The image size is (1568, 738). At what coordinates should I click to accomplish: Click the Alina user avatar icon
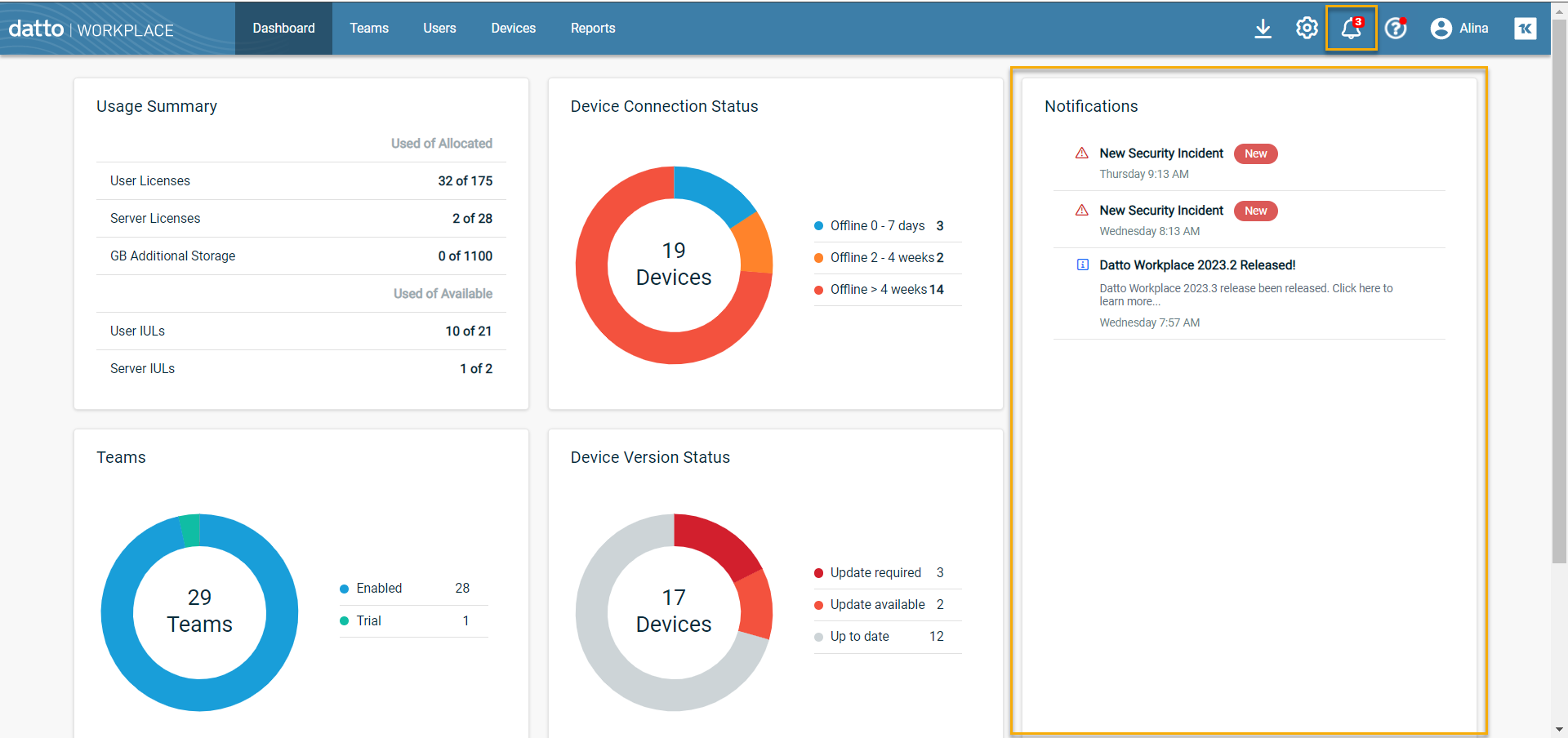coord(1441,29)
